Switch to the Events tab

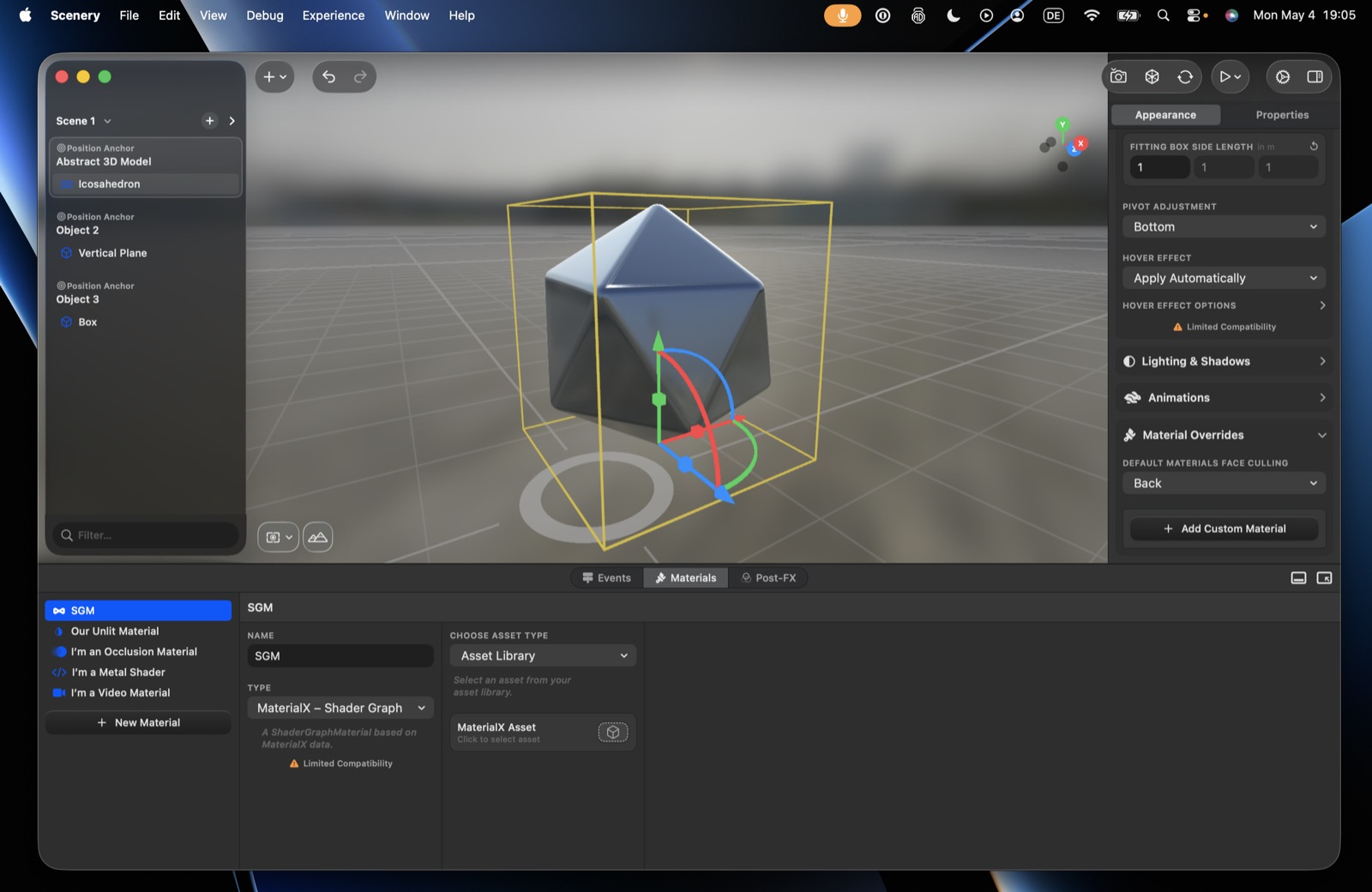(606, 578)
